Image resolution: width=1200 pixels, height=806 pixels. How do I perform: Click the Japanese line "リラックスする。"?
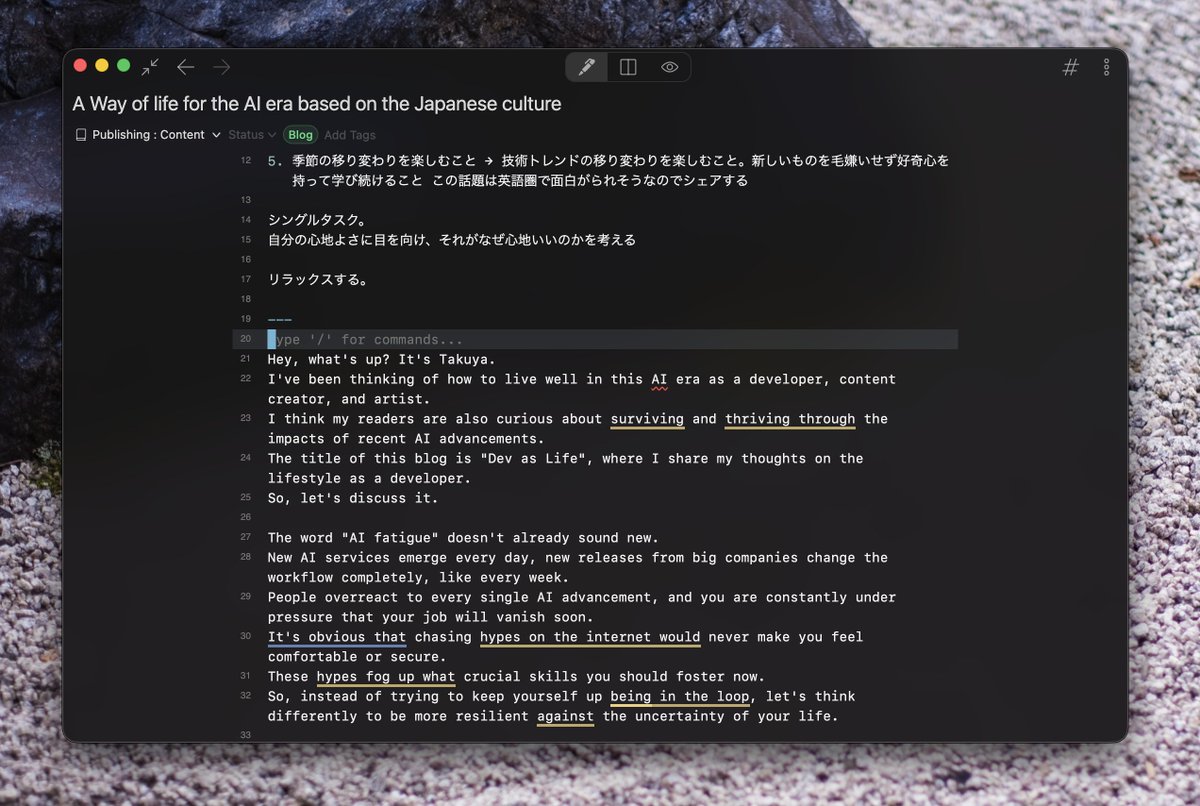317,280
